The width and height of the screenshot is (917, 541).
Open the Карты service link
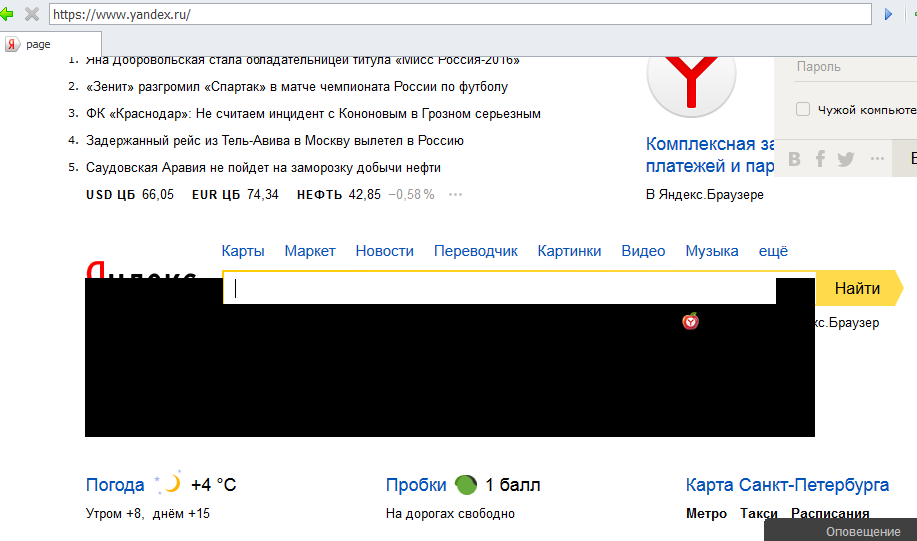click(243, 251)
